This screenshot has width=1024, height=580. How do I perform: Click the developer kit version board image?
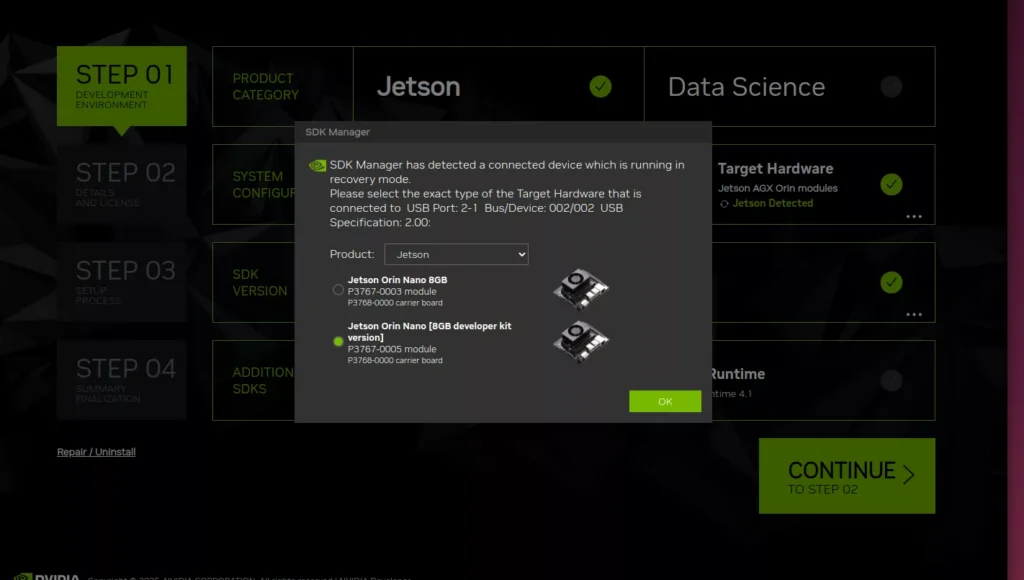[x=580, y=342]
